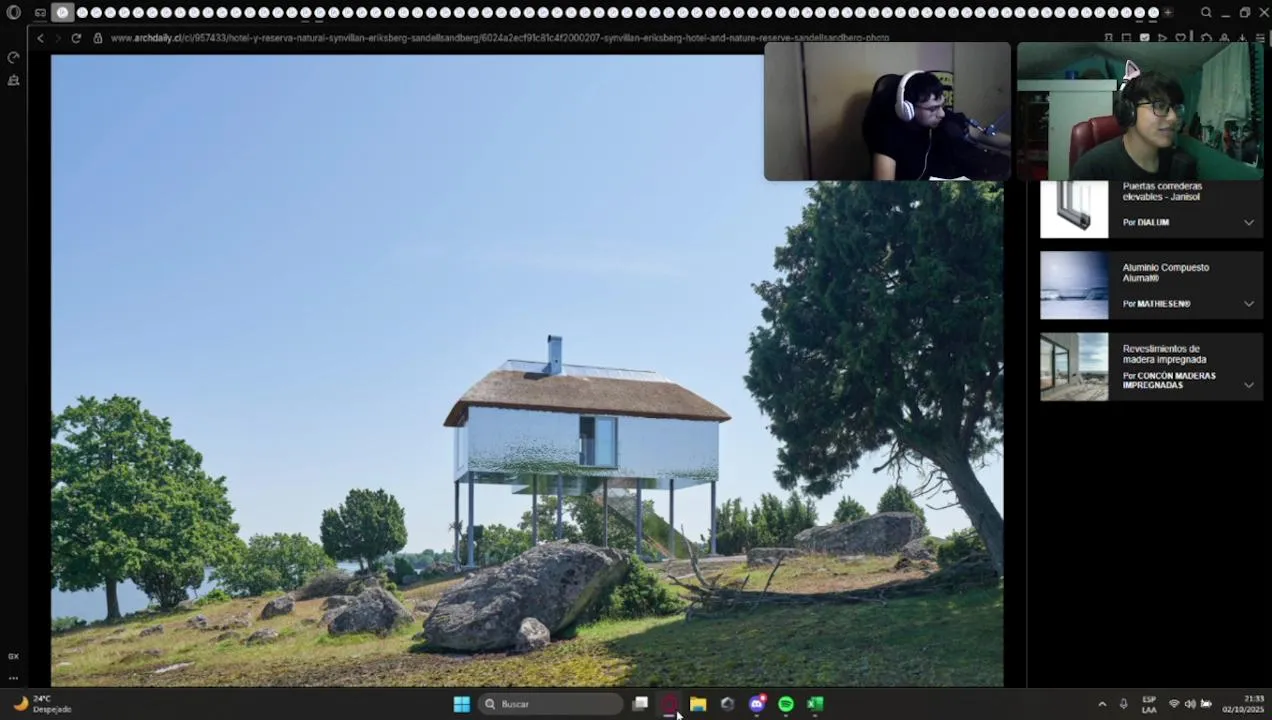This screenshot has height=720, width=1272.
Task: Focus the archdaily.cl address bar
Action: click(500, 38)
